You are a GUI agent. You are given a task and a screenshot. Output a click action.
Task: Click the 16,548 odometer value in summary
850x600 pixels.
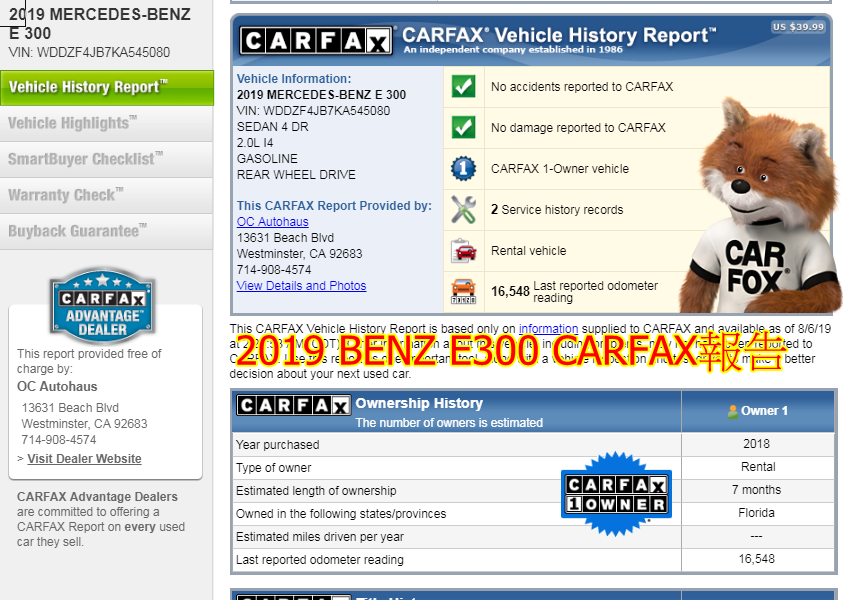(x=510, y=292)
